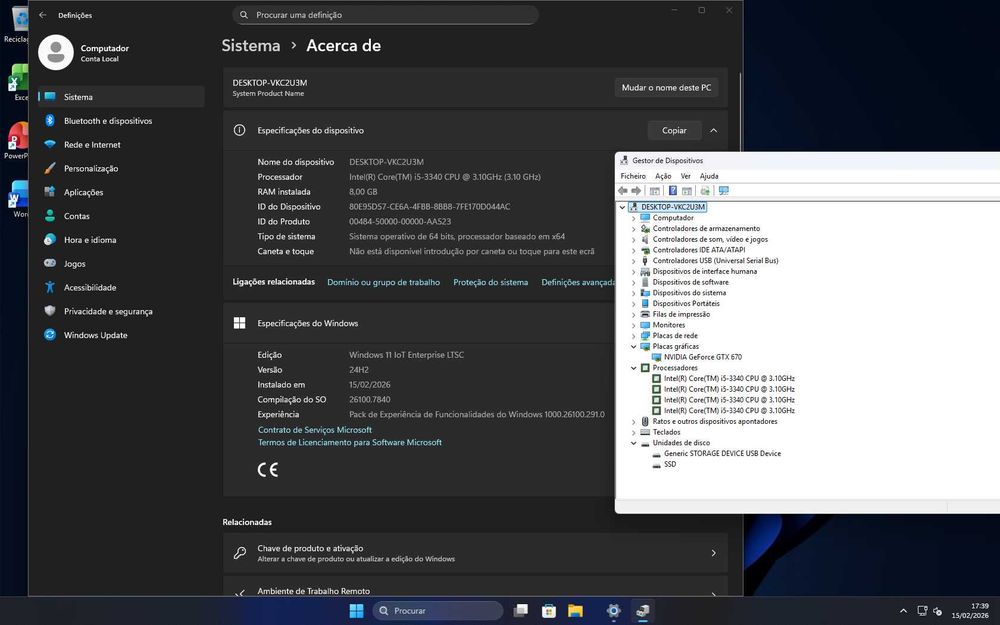Open Acessibilidade in Settings sidebar

(121, 288)
